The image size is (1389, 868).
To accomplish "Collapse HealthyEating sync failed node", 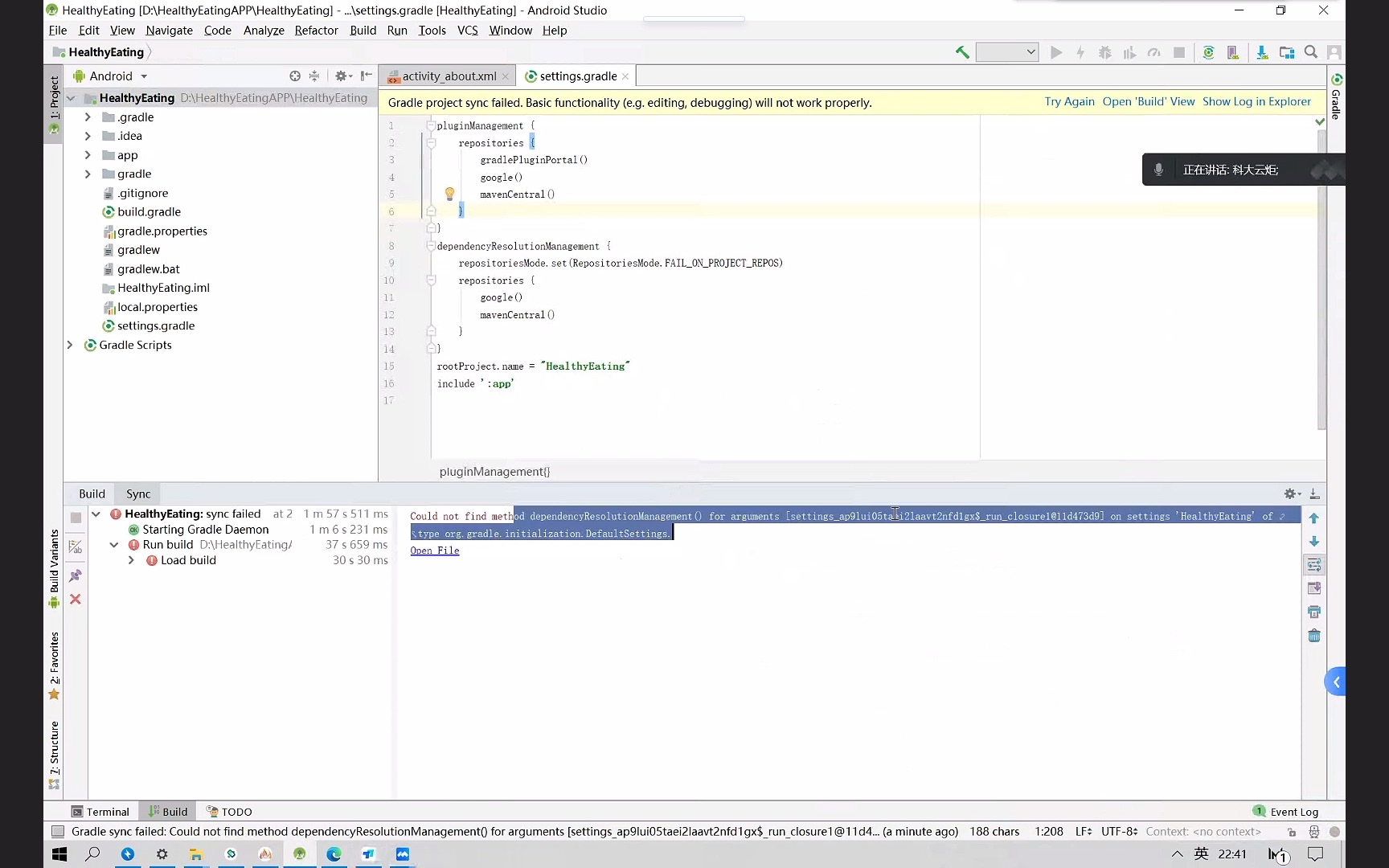I will click(x=96, y=514).
